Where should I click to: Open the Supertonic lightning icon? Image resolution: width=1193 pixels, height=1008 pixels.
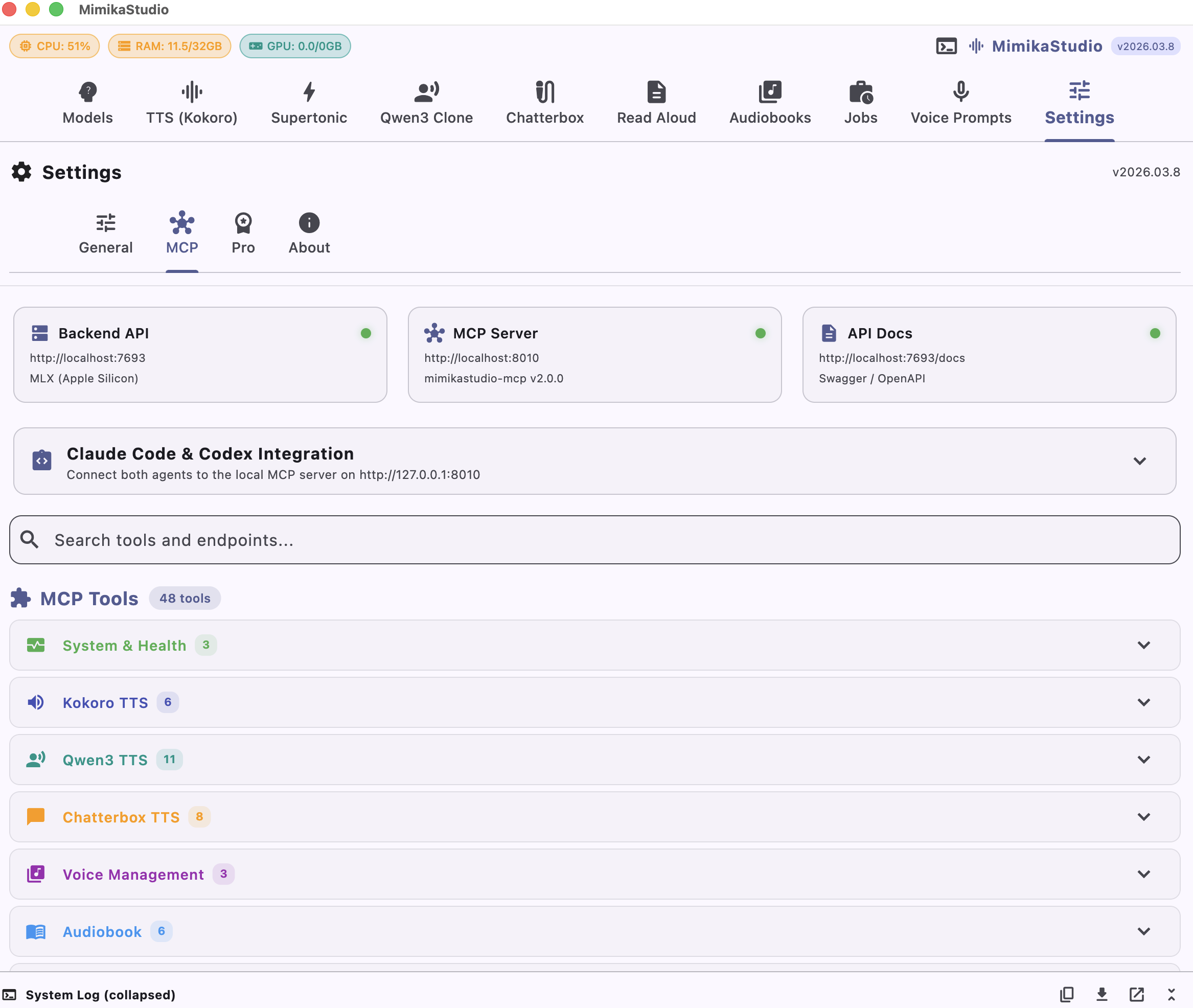click(x=309, y=91)
